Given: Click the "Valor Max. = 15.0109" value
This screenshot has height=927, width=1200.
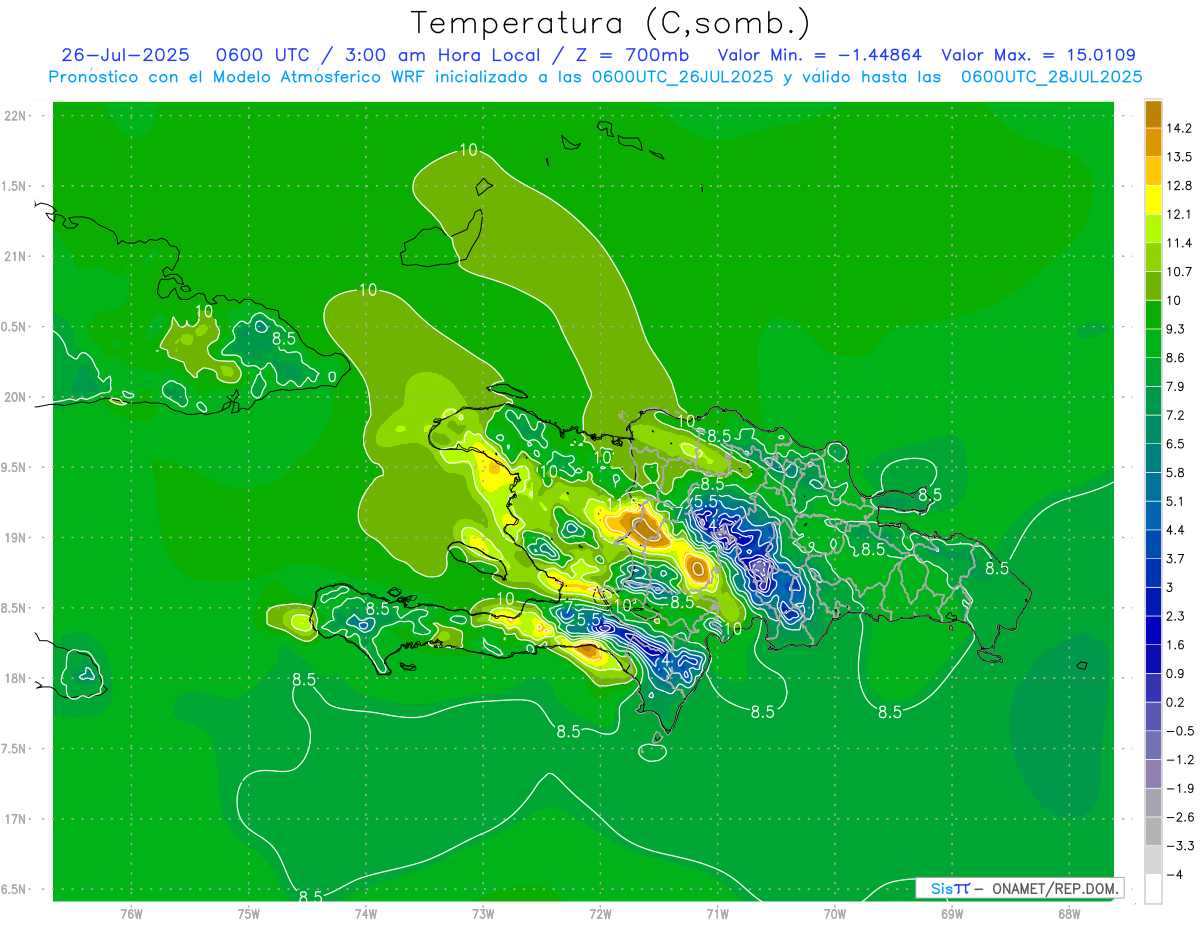Looking at the screenshot, I should click(1038, 55).
